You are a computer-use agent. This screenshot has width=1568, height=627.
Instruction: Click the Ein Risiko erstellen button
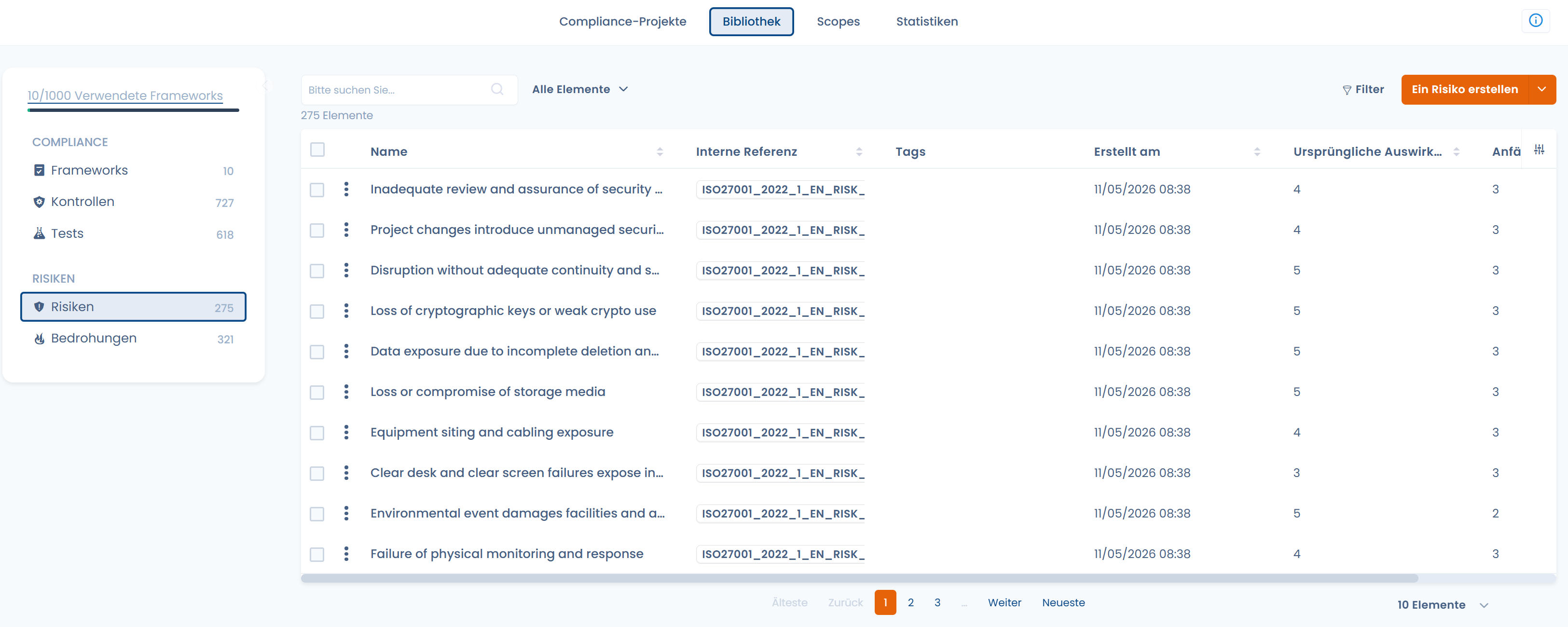(1465, 90)
